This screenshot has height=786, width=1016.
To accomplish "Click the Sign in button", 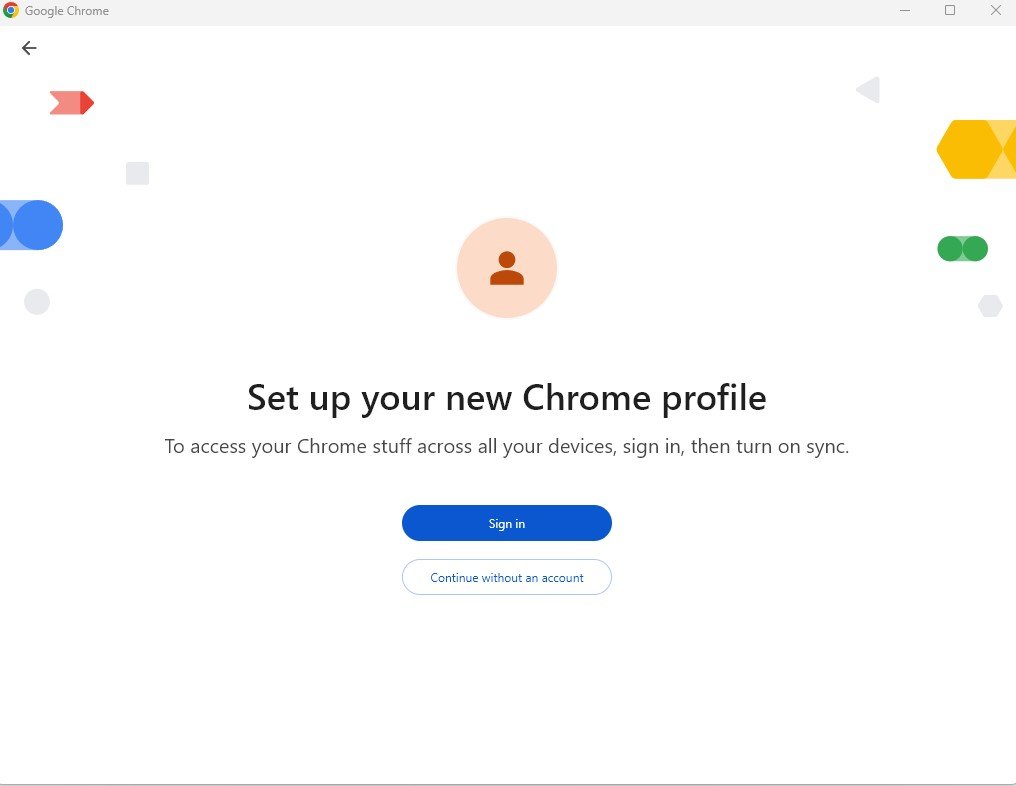I will click(507, 523).
